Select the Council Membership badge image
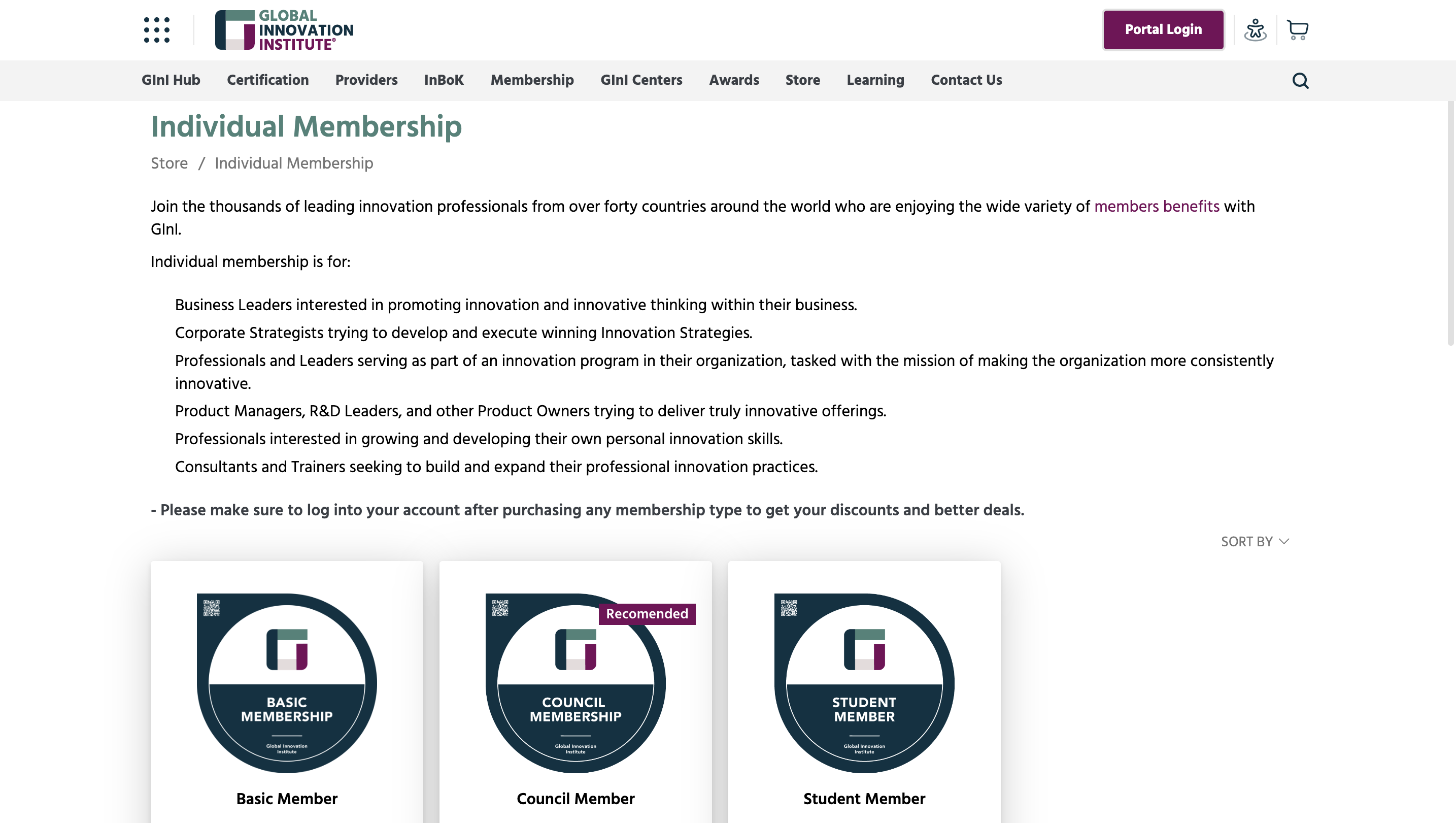The width and height of the screenshot is (1456, 823). pyautogui.click(x=575, y=683)
